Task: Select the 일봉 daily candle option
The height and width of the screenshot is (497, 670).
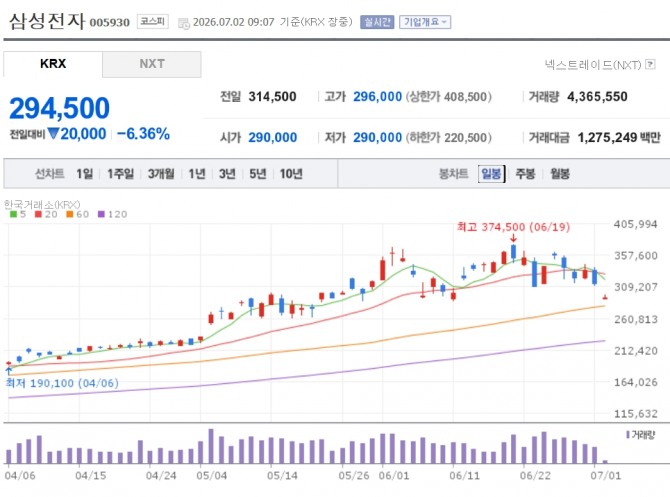Action: 491,174
